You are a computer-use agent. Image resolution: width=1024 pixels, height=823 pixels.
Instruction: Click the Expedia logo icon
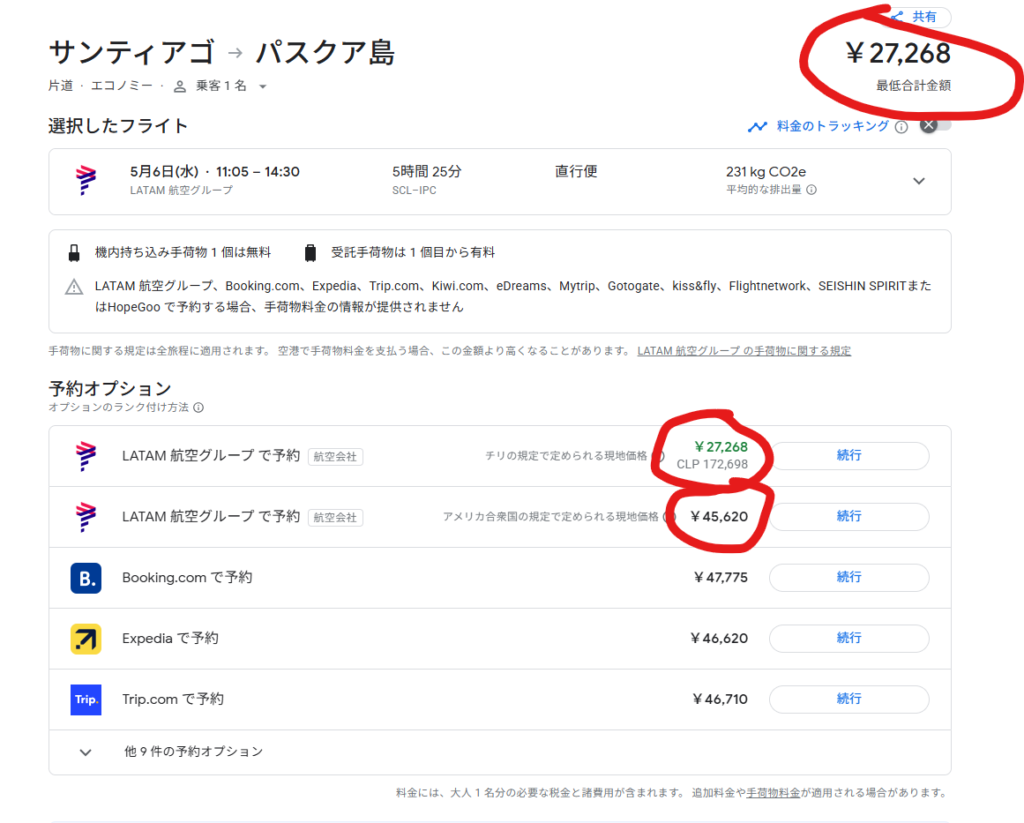pos(86,639)
